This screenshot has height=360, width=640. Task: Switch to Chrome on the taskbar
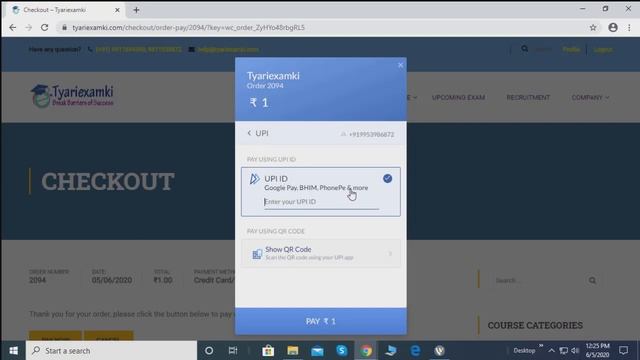tap(366, 351)
